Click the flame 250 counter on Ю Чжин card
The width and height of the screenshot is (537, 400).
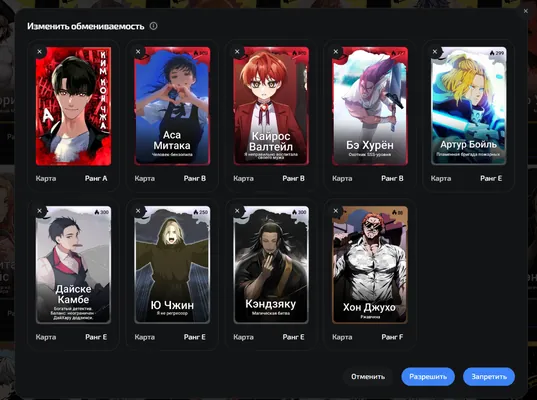[200, 212]
